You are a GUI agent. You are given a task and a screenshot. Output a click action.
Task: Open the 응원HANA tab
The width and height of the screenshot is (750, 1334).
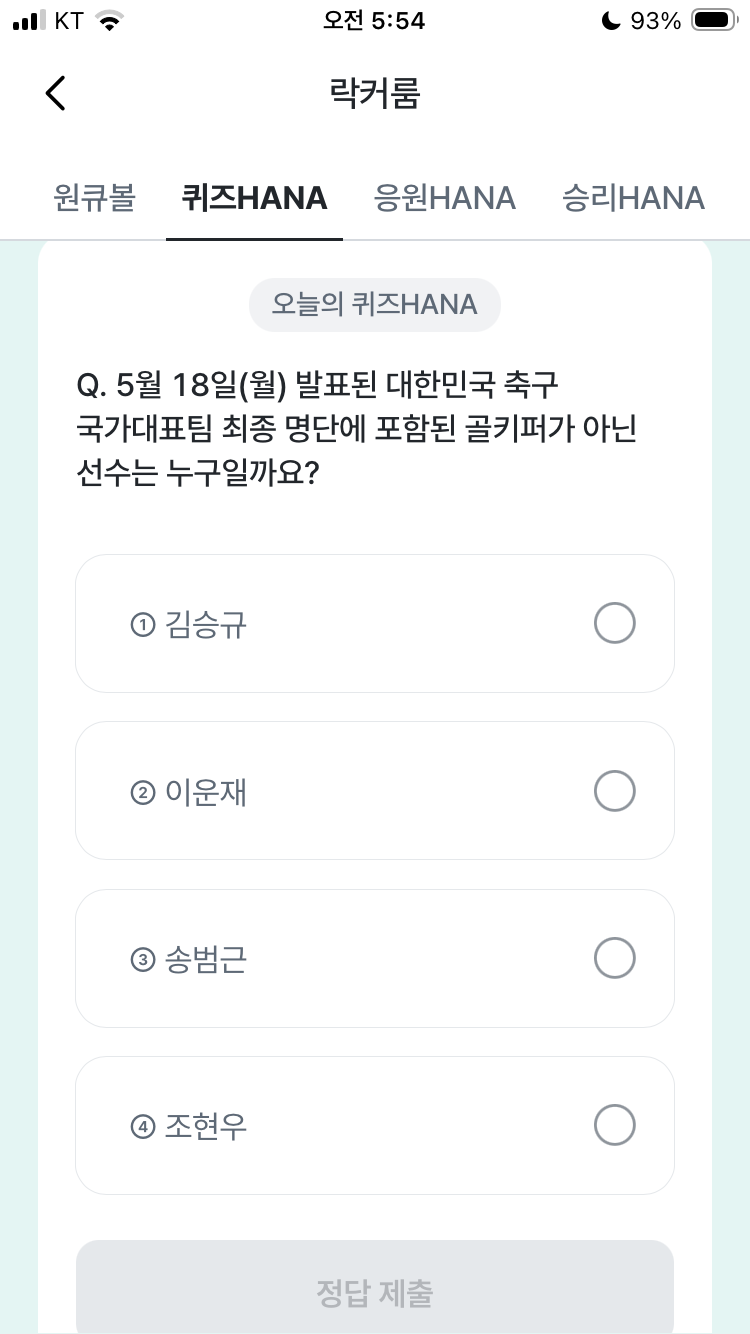coord(444,198)
